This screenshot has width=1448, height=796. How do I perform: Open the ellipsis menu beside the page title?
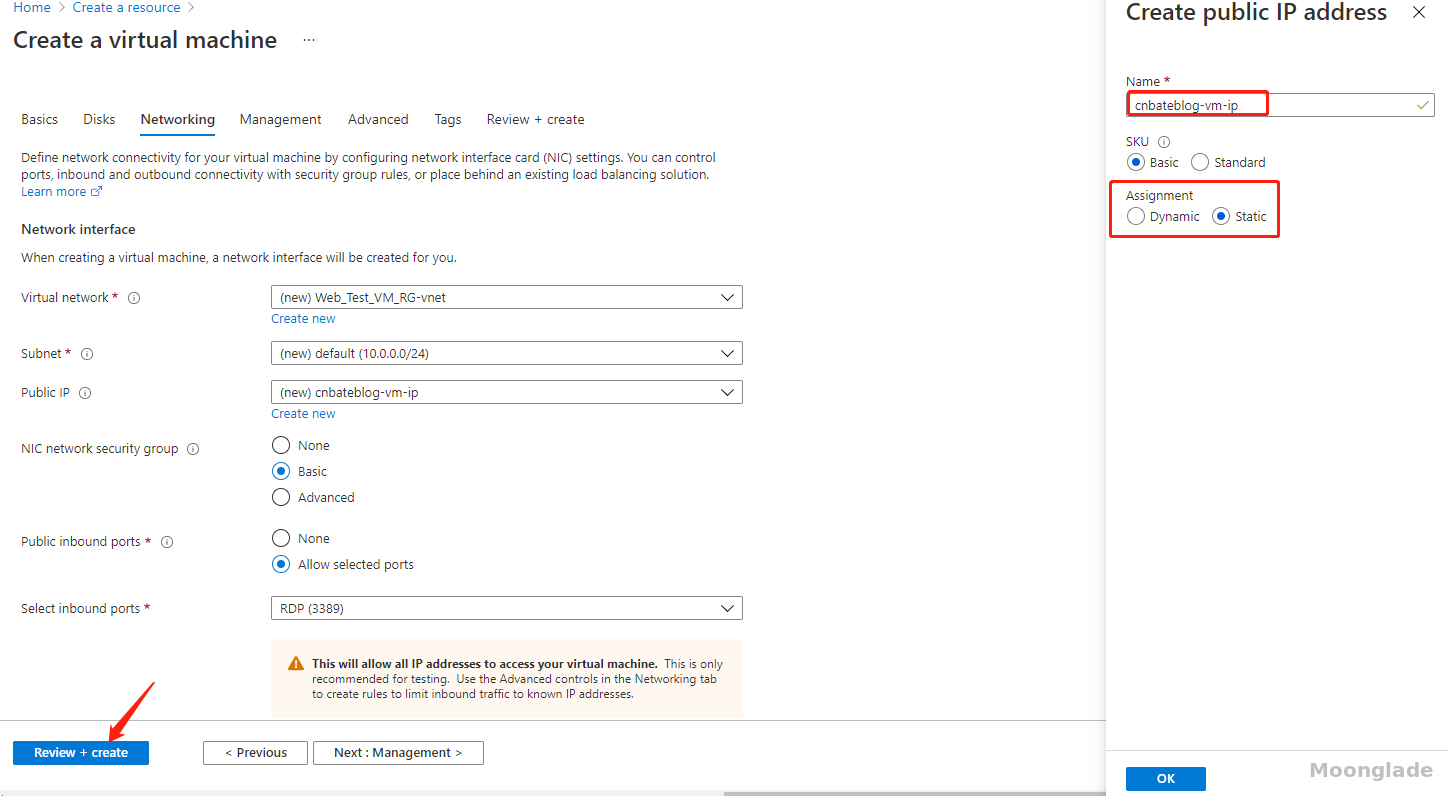[309, 41]
